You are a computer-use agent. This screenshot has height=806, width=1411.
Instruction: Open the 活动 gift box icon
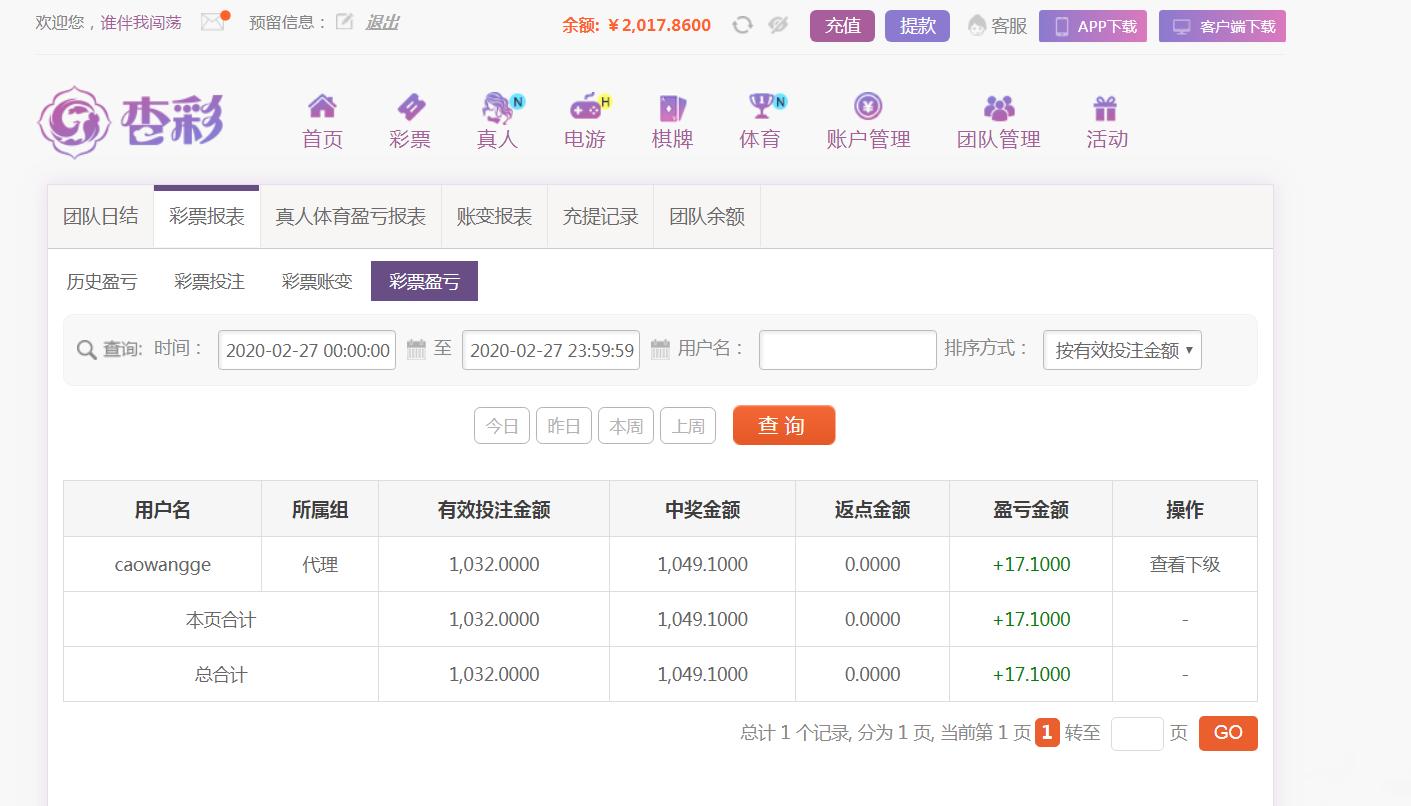click(1106, 106)
